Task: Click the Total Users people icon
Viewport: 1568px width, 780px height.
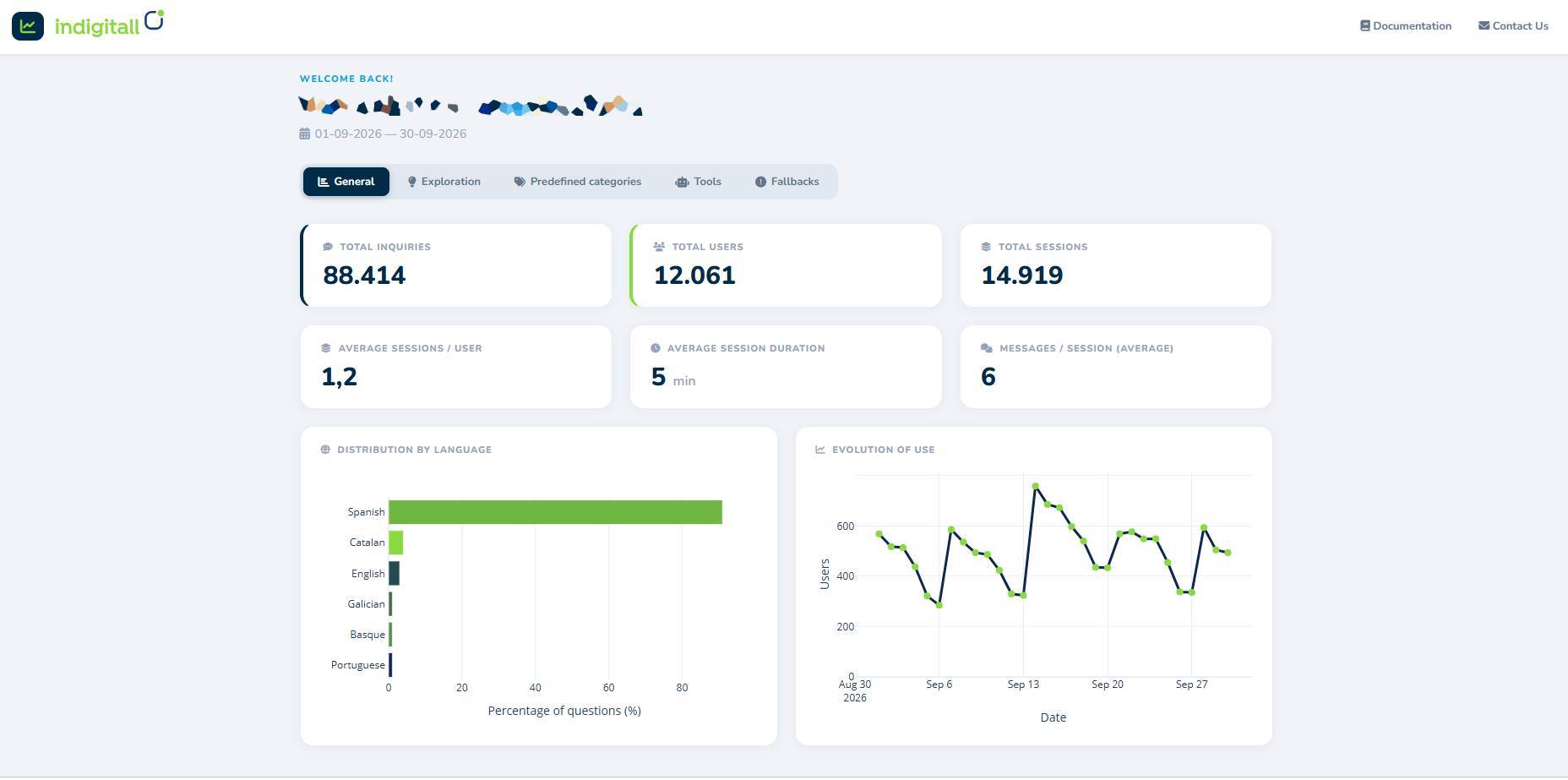Action: 659,247
